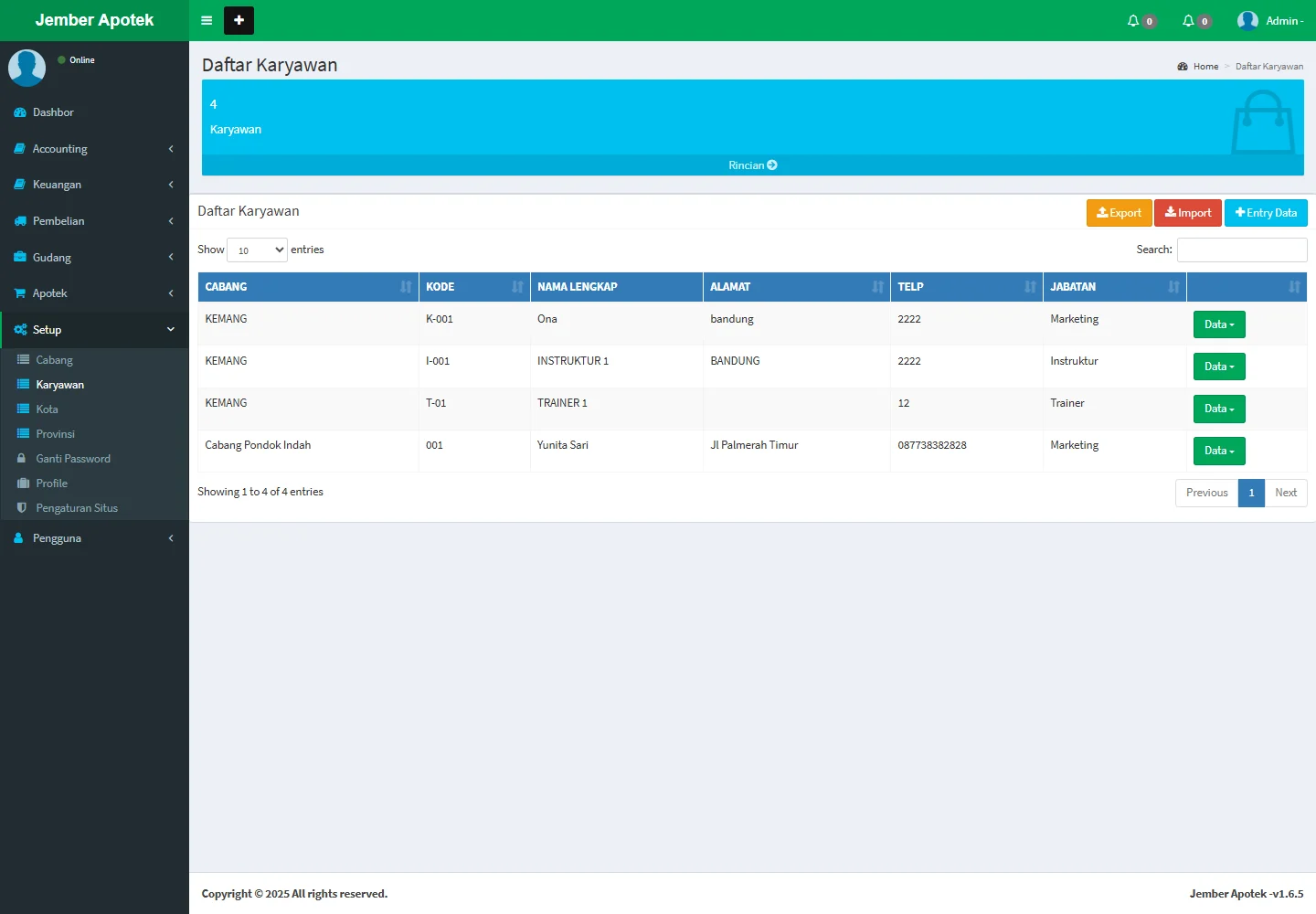Click the Entry Data button
This screenshot has height=914, width=1316.
coord(1265,213)
